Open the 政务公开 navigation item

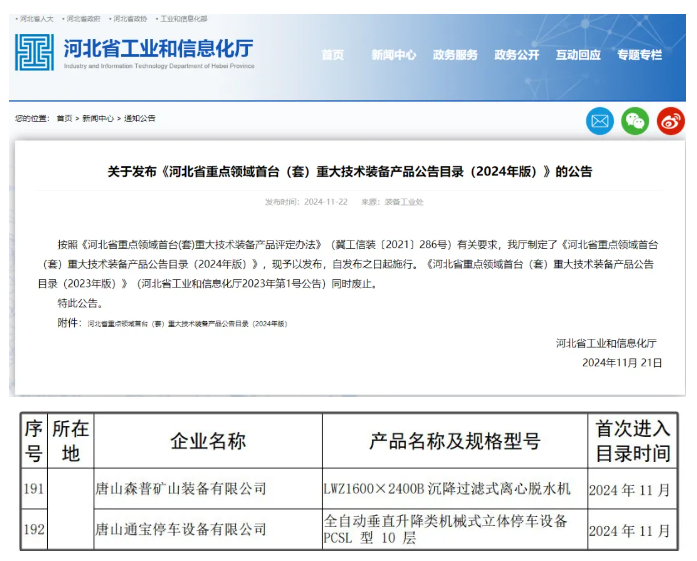pyautogui.click(x=517, y=55)
